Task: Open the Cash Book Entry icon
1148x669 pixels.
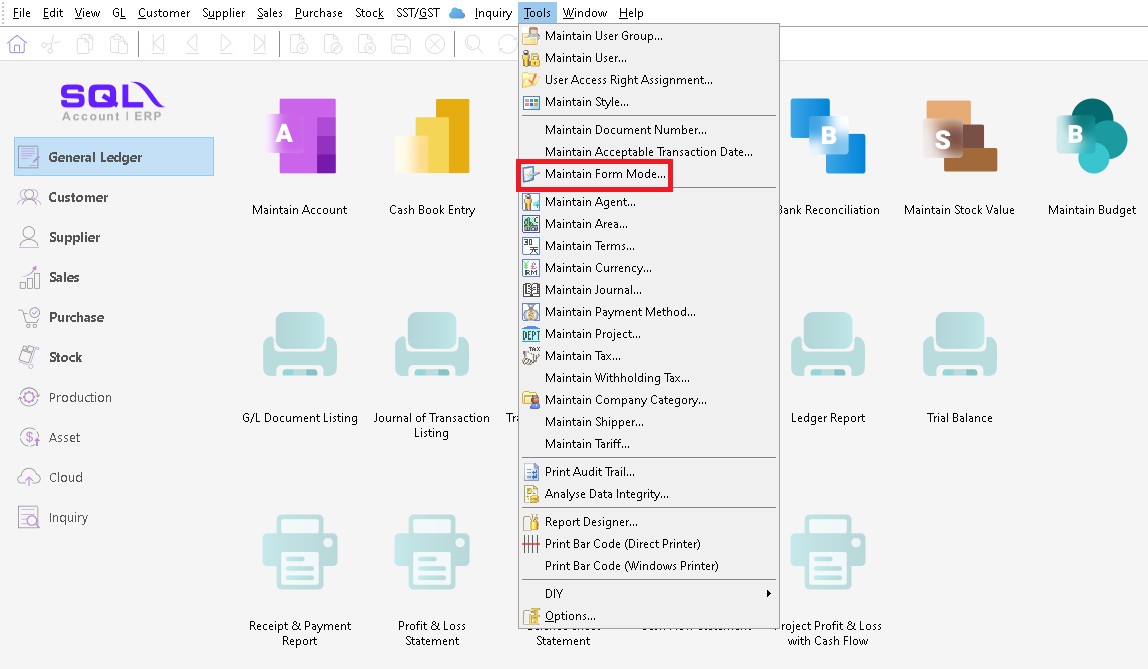Action: click(432, 137)
